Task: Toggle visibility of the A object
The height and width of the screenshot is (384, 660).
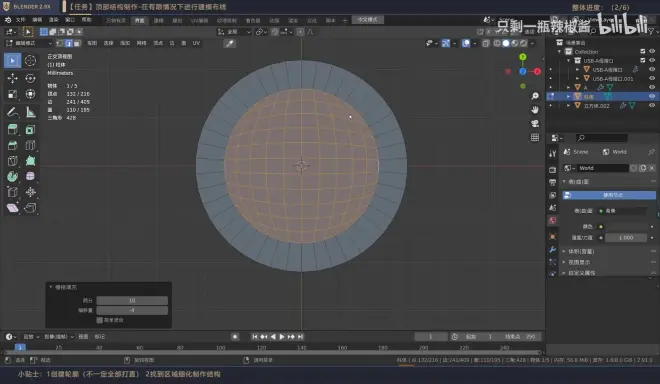Action: pyautogui.click(x=652, y=87)
